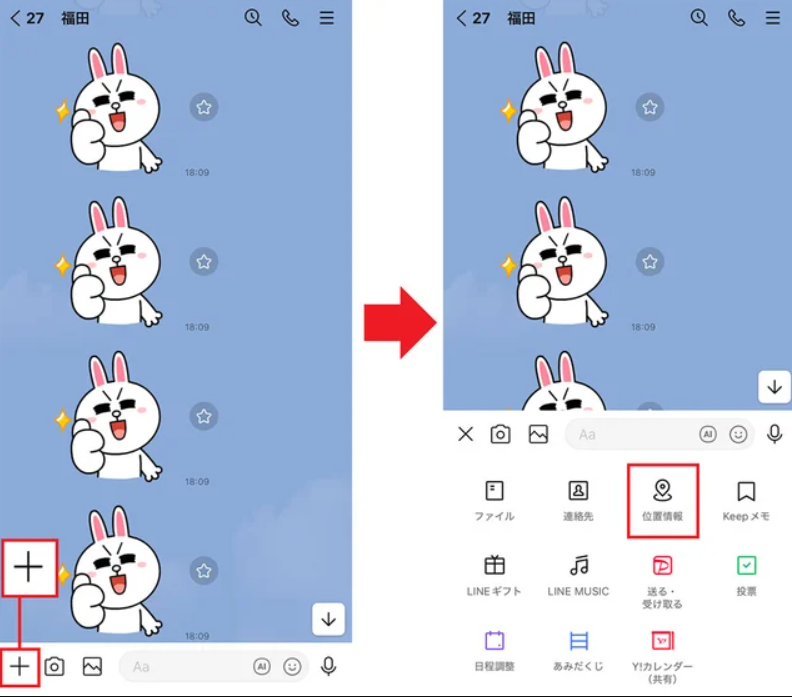Close the attachment menu with the X
Screen dimensions: 792x697
tap(466, 434)
